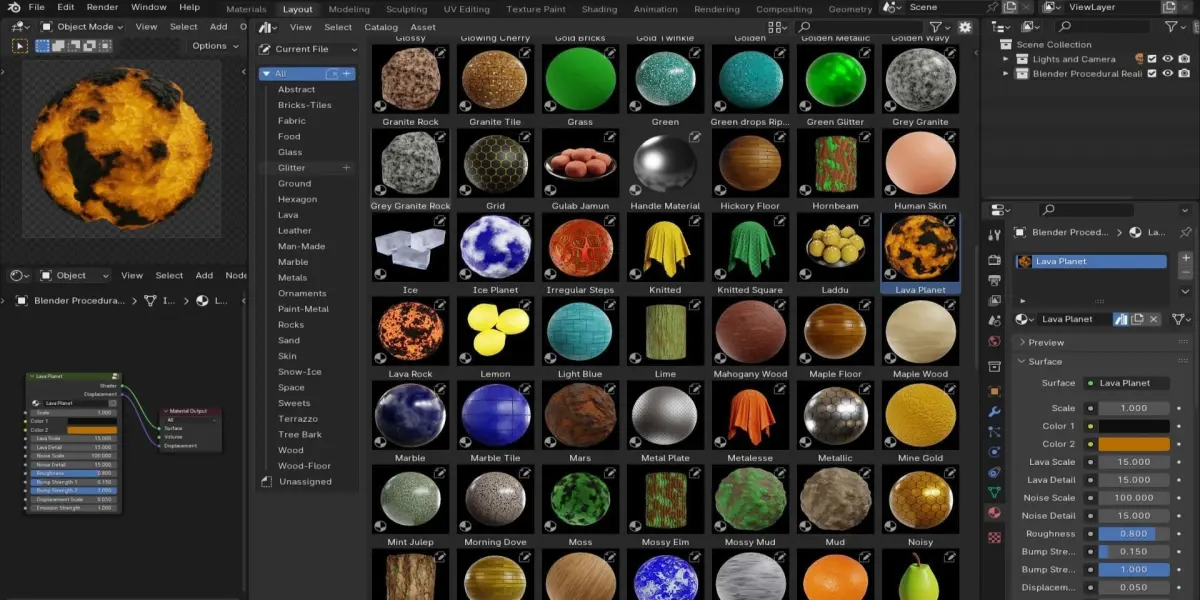Viewport: 1200px width, 600px height.
Task: Open the Render menu
Action: tap(102, 8)
